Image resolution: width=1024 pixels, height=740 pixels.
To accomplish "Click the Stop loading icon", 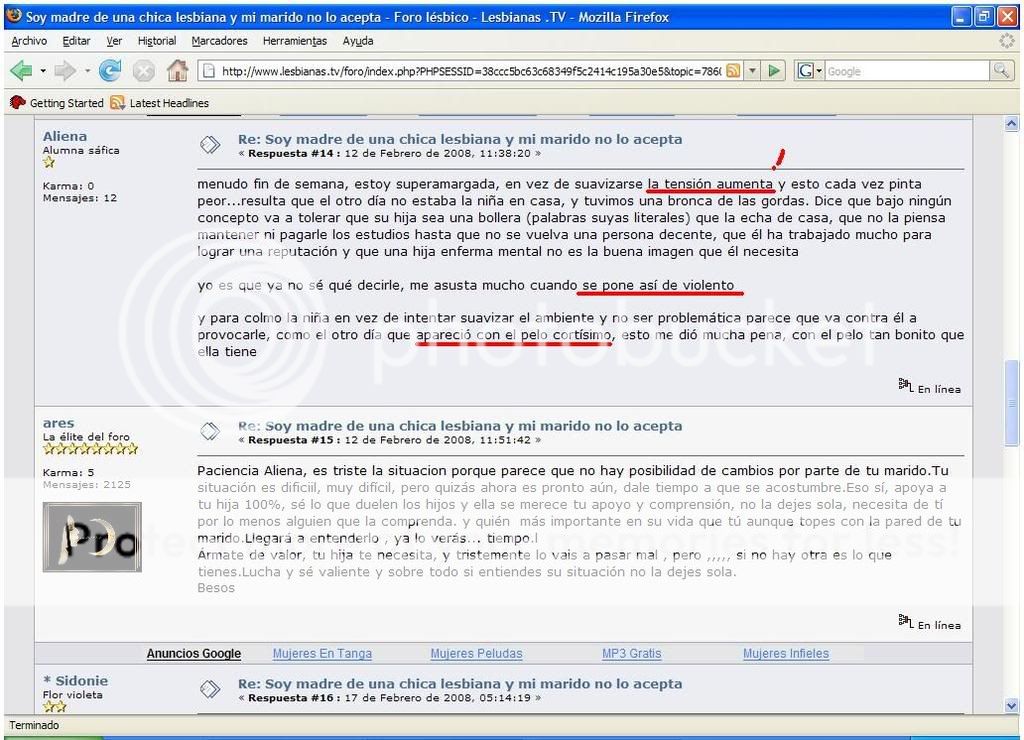I will (143, 71).
